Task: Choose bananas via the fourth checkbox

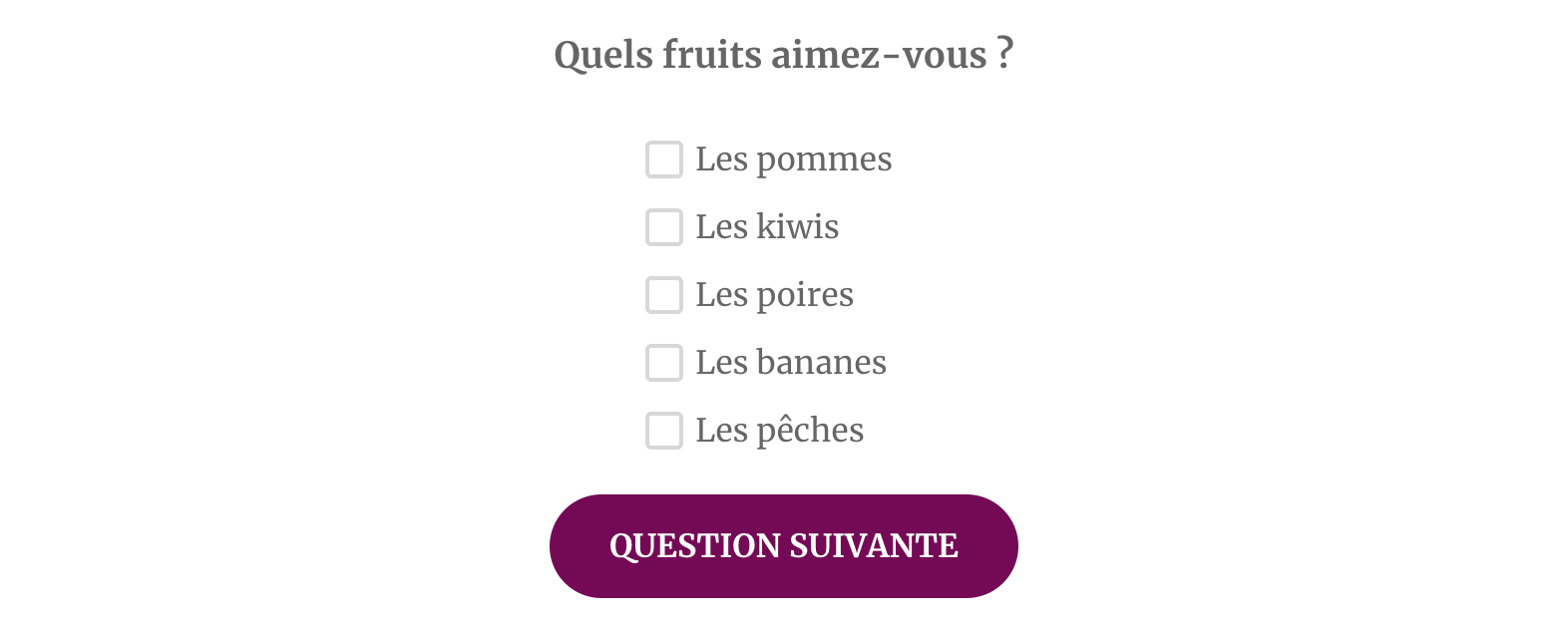Action: coord(664,363)
